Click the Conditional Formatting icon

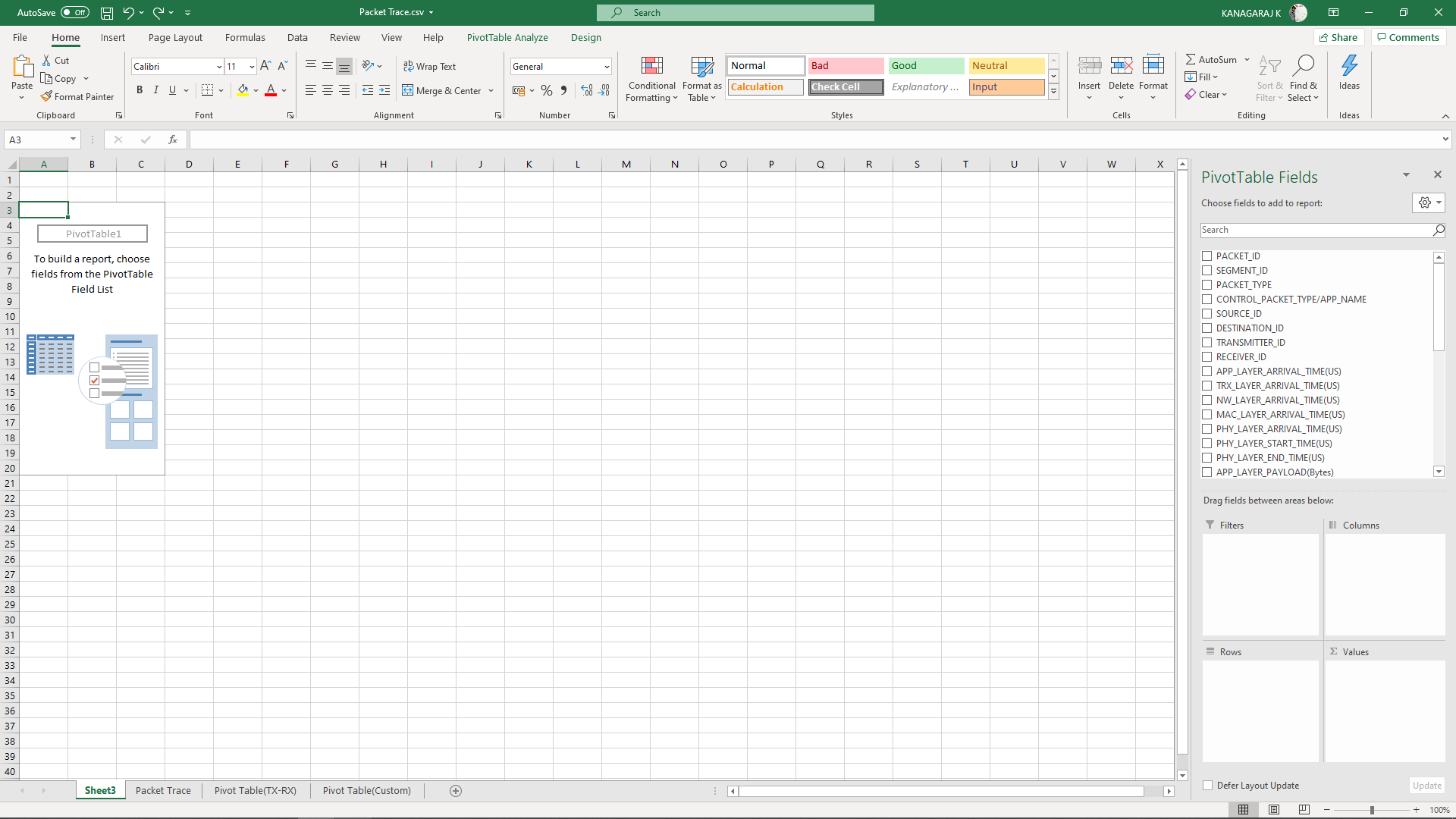pos(651,66)
